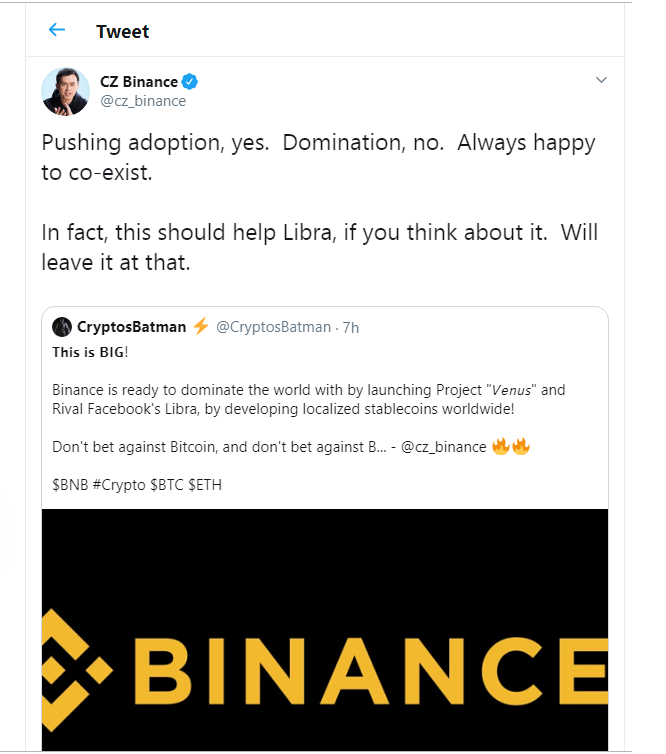This screenshot has width=666, height=754.
Task: Open the #Crypto hashtag
Action: 119,485
